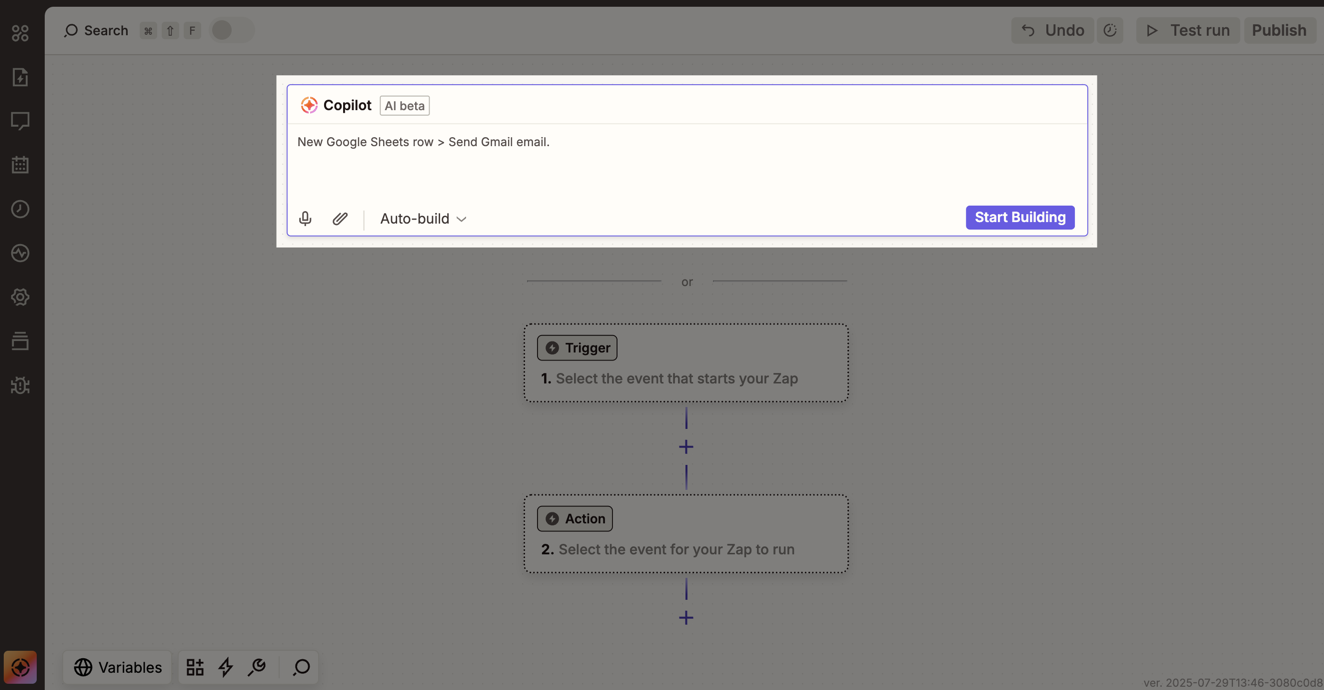Open the Search field in top bar
This screenshot has height=690, width=1324.
tap(96, 30)
